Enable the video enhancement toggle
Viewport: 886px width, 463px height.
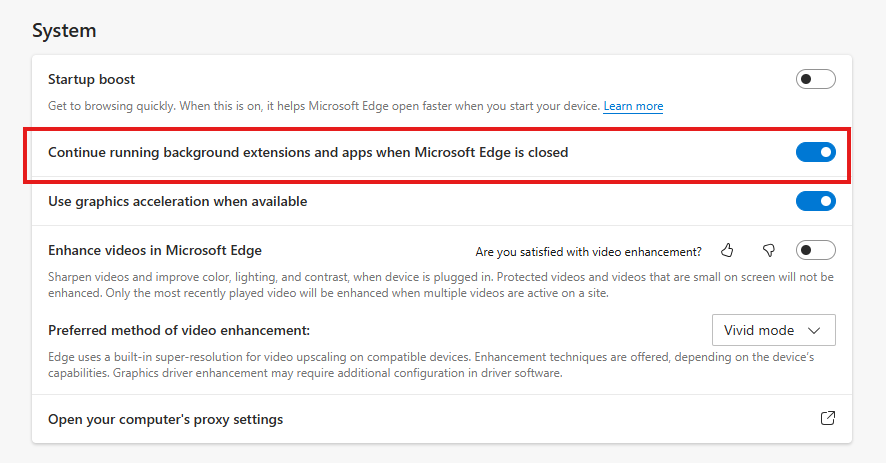815,250
